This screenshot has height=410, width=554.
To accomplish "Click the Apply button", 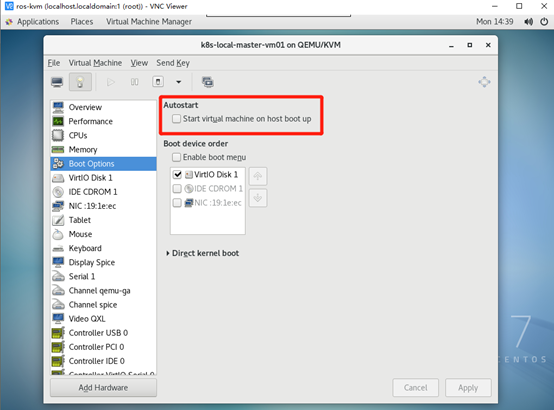I will tap(468, 388).
